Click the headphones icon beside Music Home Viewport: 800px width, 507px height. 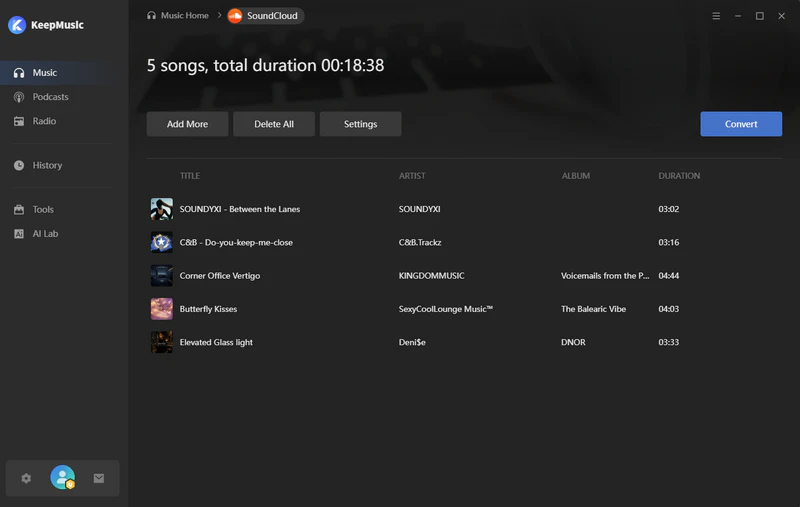(152, 15)
